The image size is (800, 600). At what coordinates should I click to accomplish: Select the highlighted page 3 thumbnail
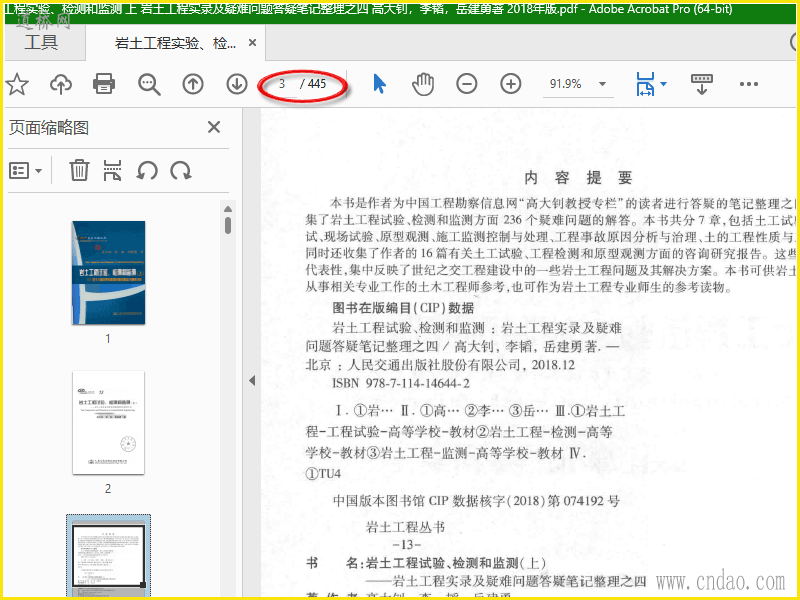pyautogui.click(x=109, y=555)
